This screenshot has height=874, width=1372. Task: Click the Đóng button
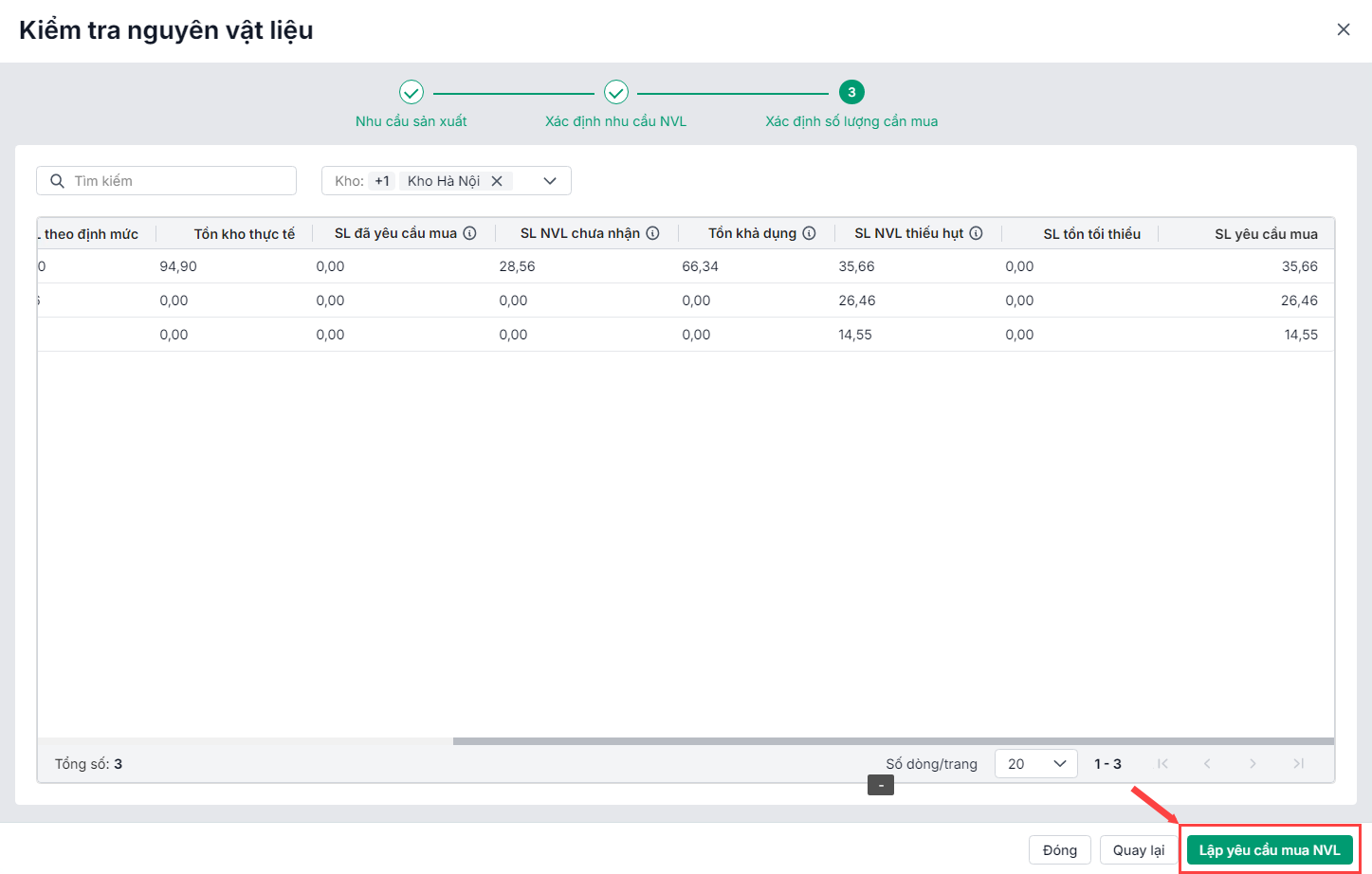coord(1059,850)
